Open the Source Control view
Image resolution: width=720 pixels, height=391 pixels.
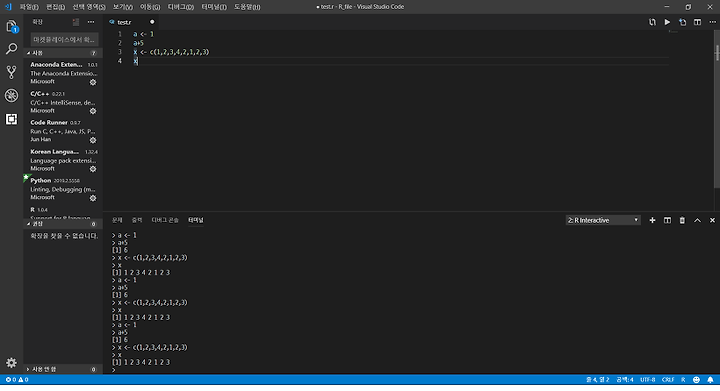[x=11, y=72]
